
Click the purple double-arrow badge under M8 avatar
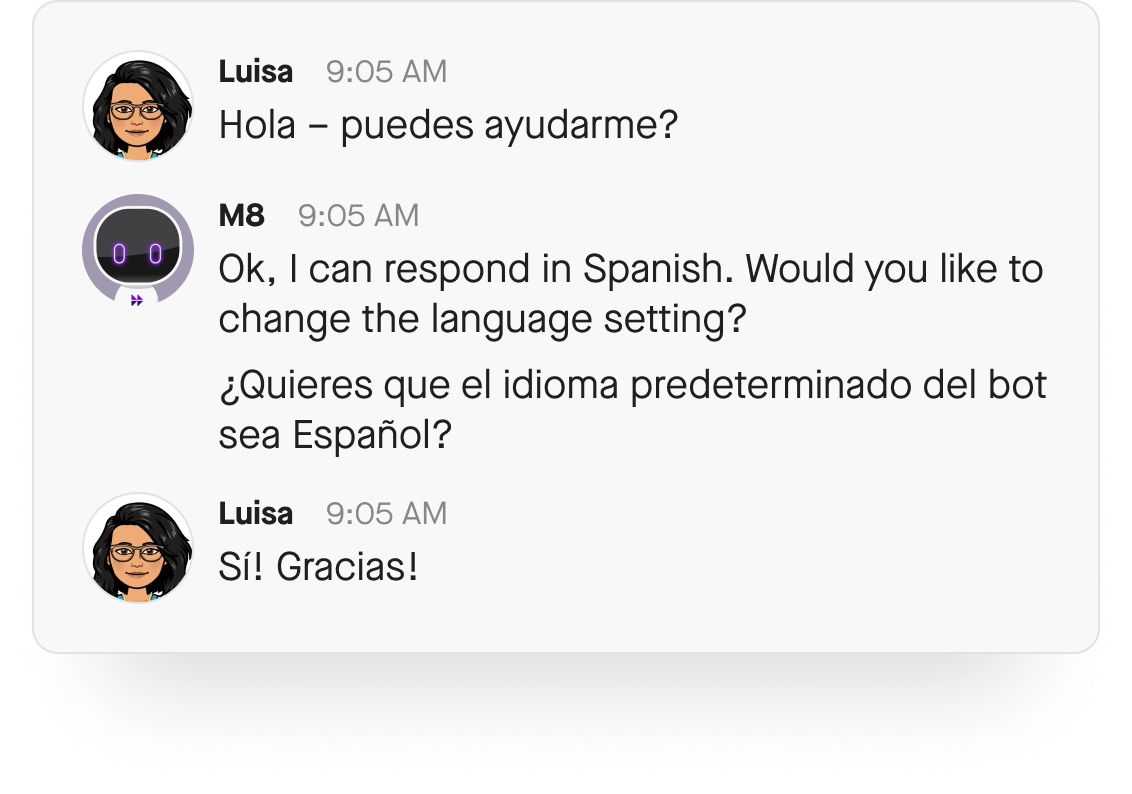pyautogui.click(x=137, y=300)
